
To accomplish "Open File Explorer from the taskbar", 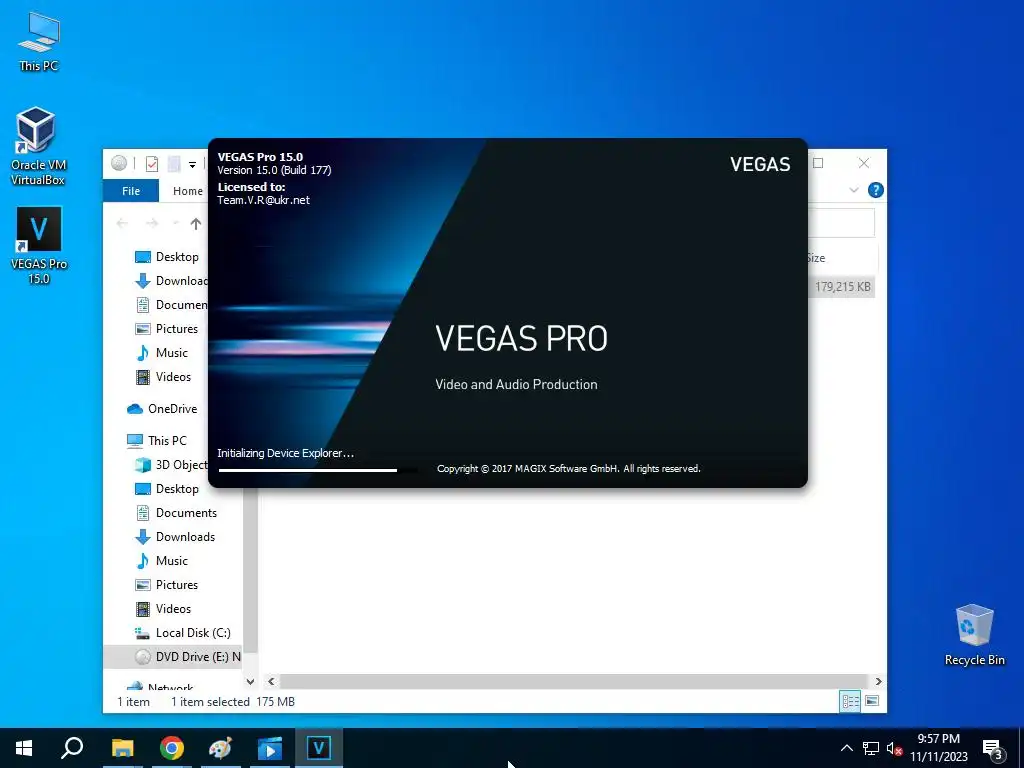I will pyautogui.click(x=122, y=748).
